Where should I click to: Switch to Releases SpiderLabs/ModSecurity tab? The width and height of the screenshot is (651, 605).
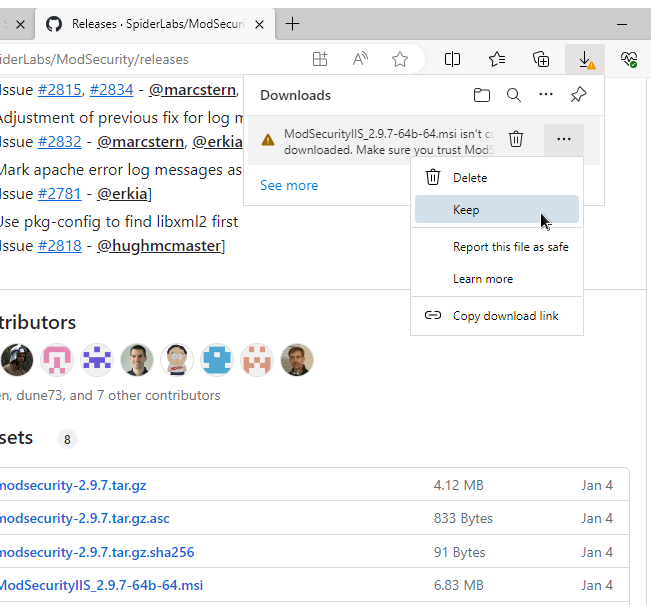pyautogui.click(x=156, y=24)
